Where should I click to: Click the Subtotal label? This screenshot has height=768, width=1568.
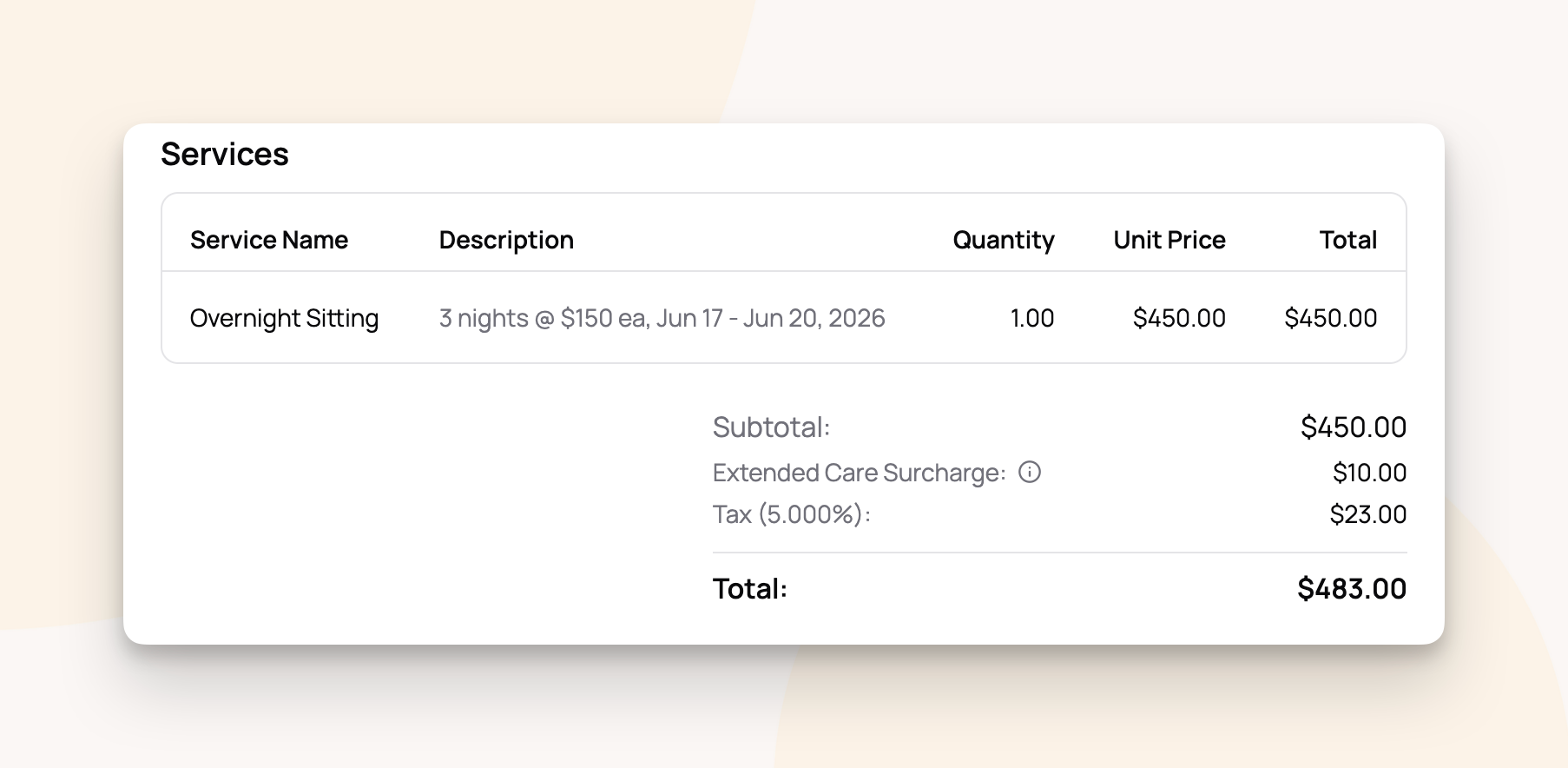[772, 427]
